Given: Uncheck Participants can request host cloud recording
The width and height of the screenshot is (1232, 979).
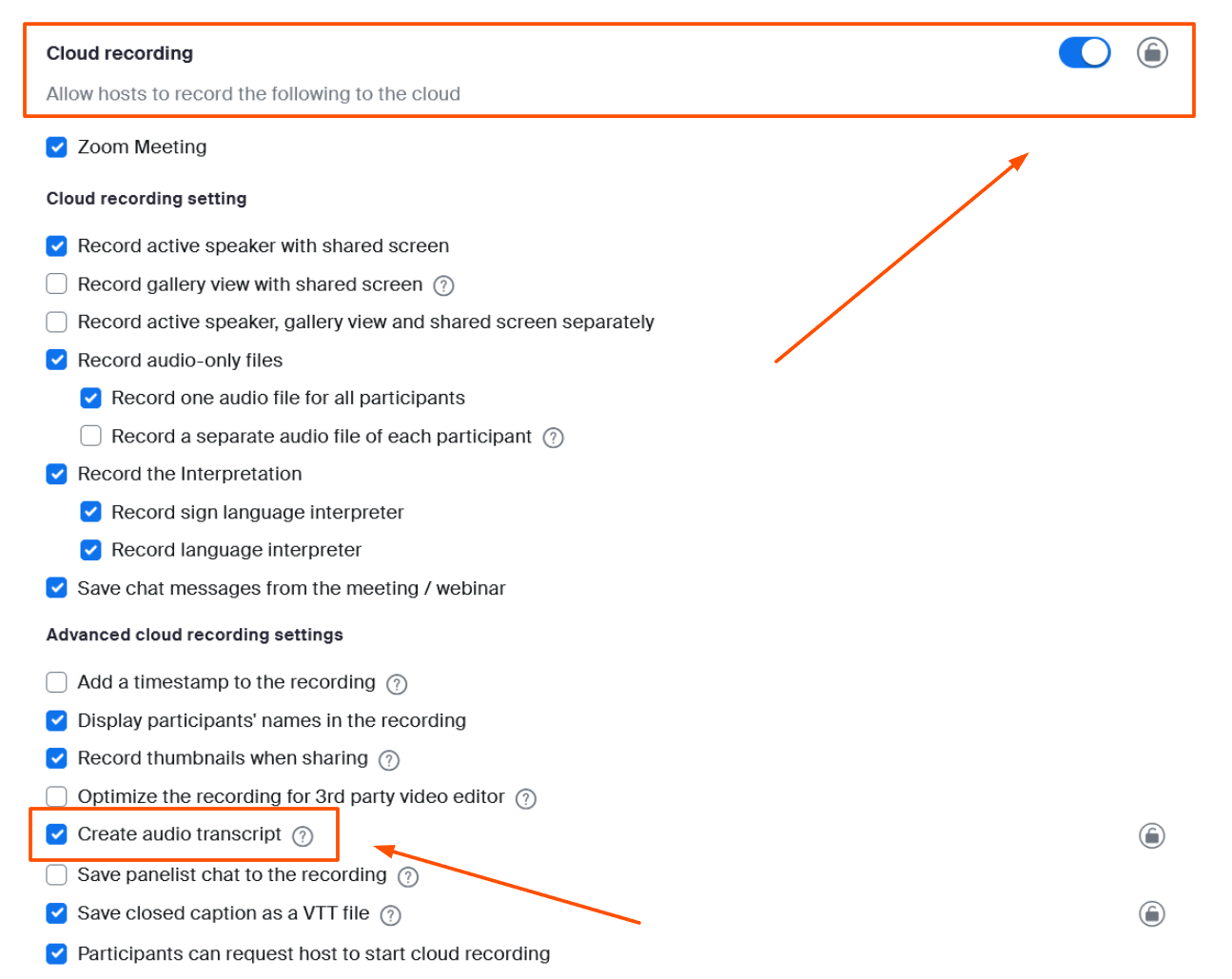Looking at the screenshot, I should point(57,953).
